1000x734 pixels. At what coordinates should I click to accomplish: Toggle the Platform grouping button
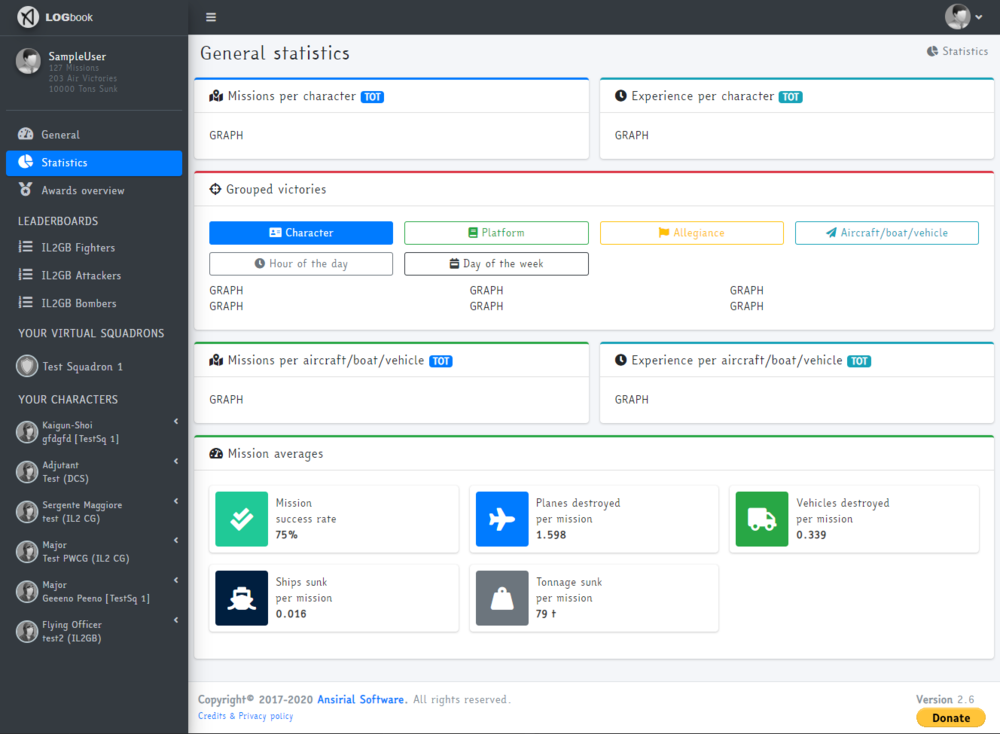click(x=496, y=233)
